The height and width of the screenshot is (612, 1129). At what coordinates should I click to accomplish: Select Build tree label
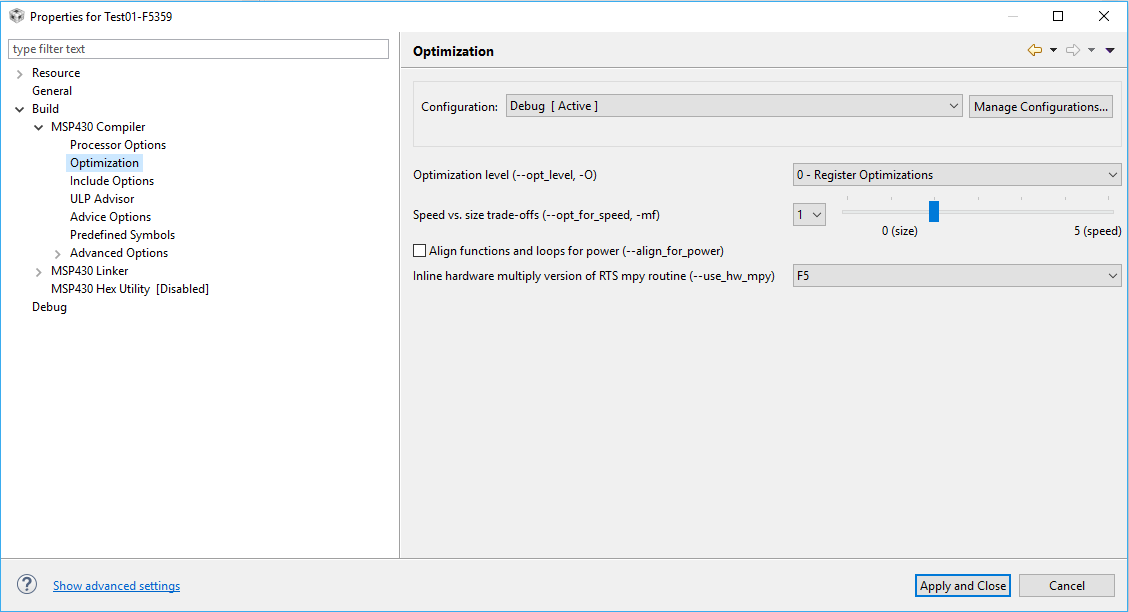(x=45, y=109)
